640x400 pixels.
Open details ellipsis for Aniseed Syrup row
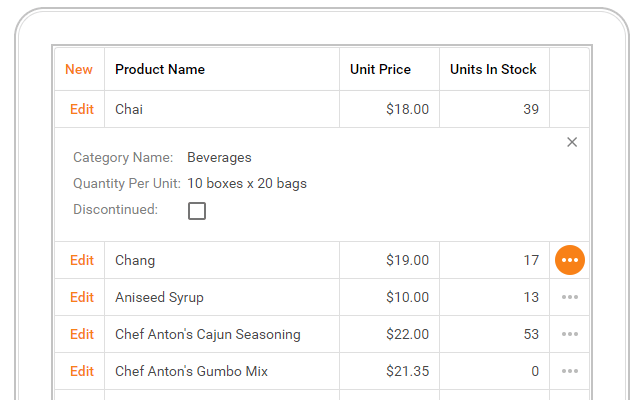point(570,297)
